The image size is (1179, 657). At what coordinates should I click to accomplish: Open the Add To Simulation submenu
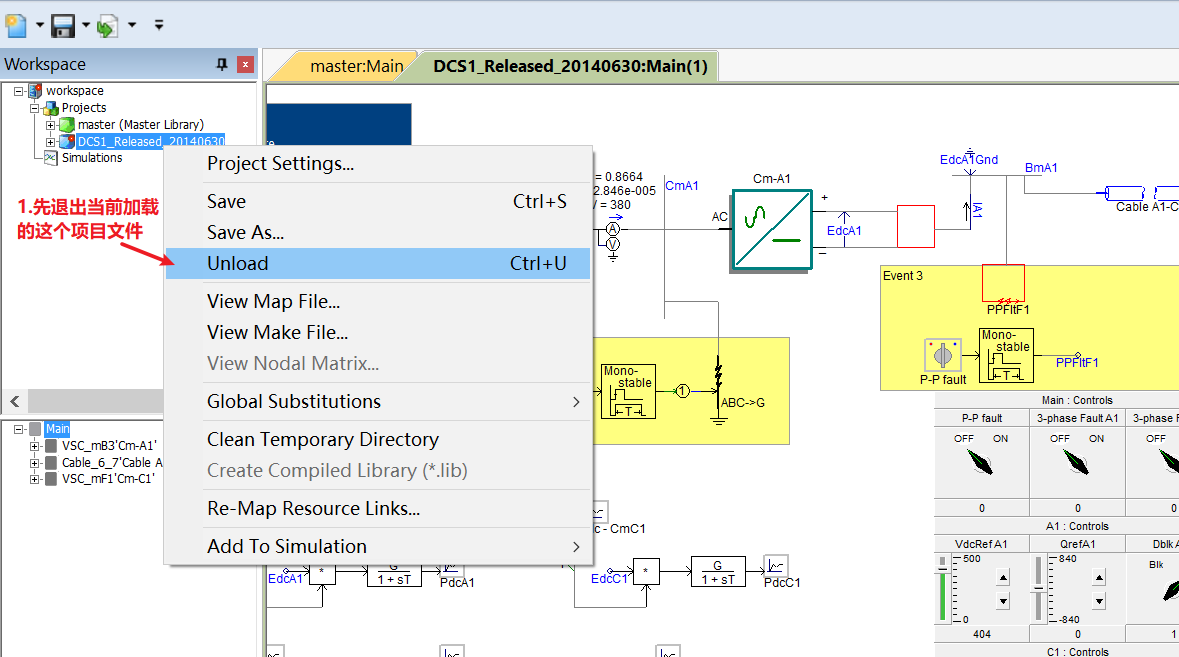[377, 546]
